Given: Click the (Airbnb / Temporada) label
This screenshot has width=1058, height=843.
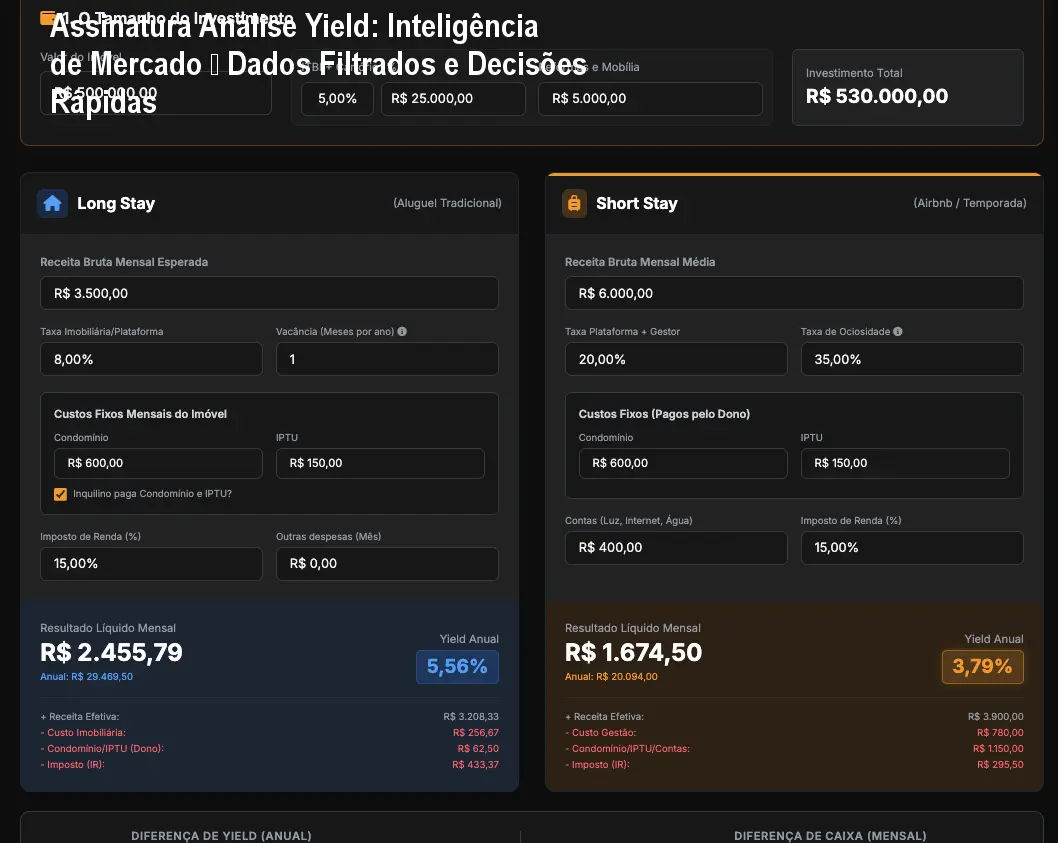Looking at the screenshot, I should click(970, 203).
